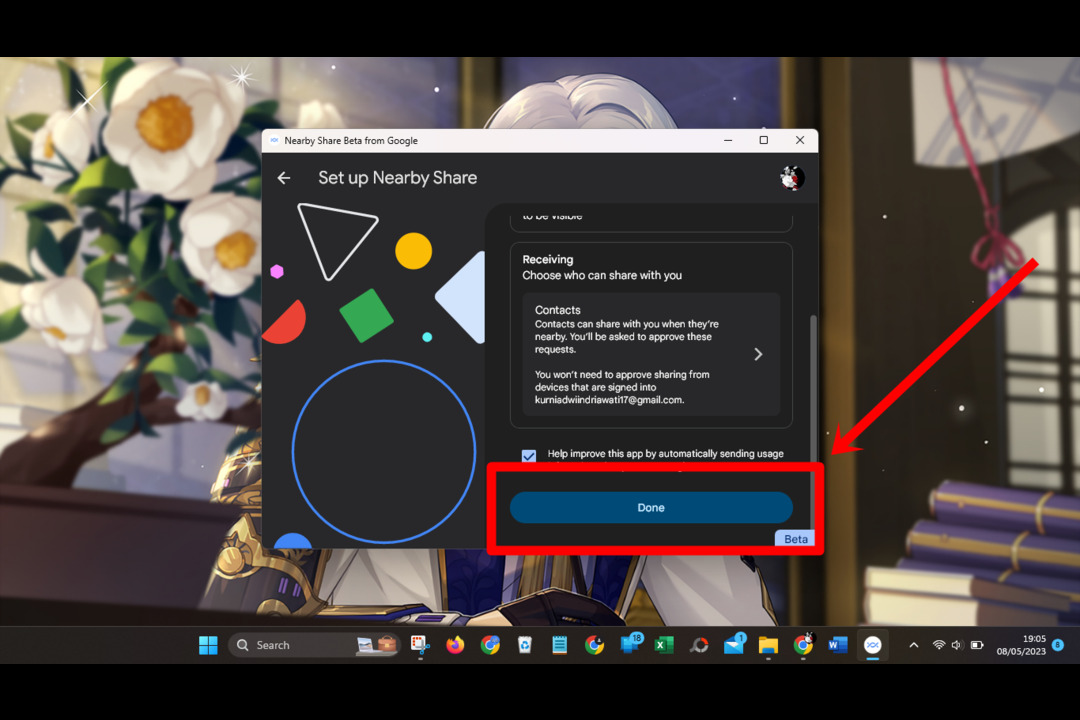Open the Chrome icon next to File Explorer
1080x720 pixels.
pyautogui.click(x=803, y=644)
